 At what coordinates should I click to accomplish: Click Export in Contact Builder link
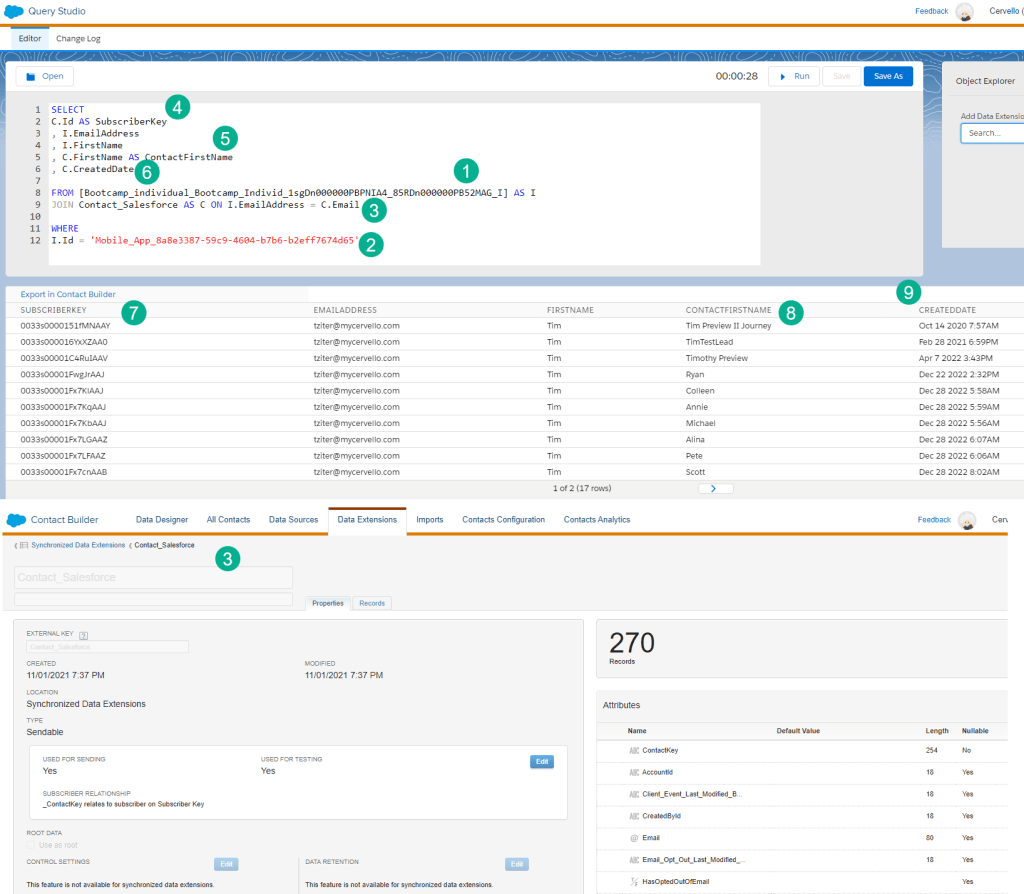point(68,294)
